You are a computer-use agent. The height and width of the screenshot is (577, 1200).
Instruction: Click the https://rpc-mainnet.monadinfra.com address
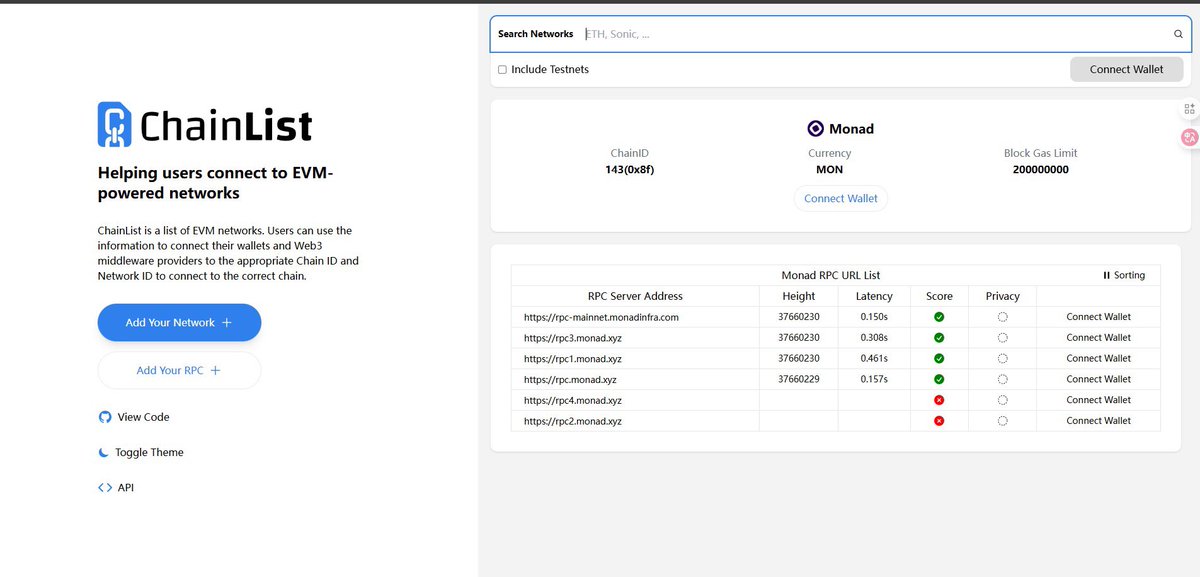[601, 317]
